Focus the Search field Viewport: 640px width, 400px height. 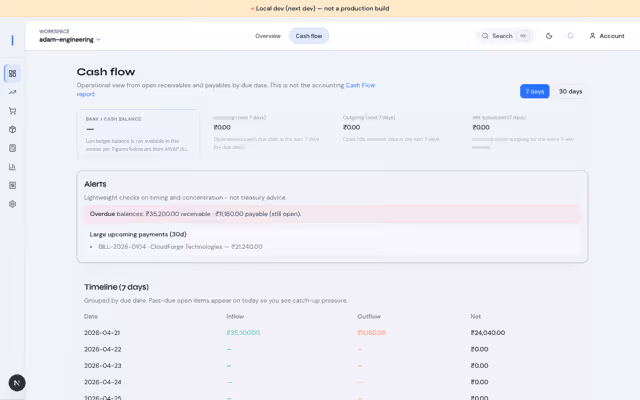(x=504, y=36)
